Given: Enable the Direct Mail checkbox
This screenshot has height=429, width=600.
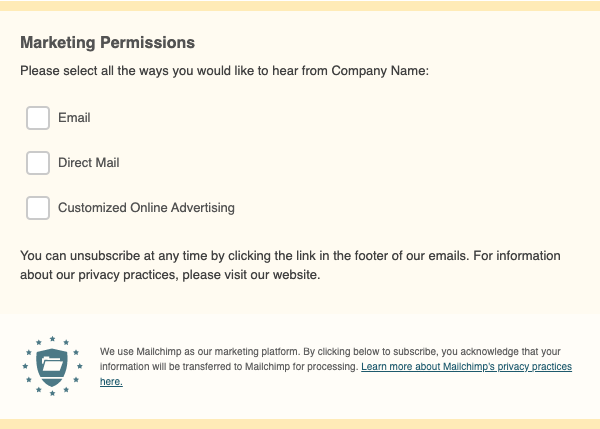Looking at the screenshot, I should 38,163.
